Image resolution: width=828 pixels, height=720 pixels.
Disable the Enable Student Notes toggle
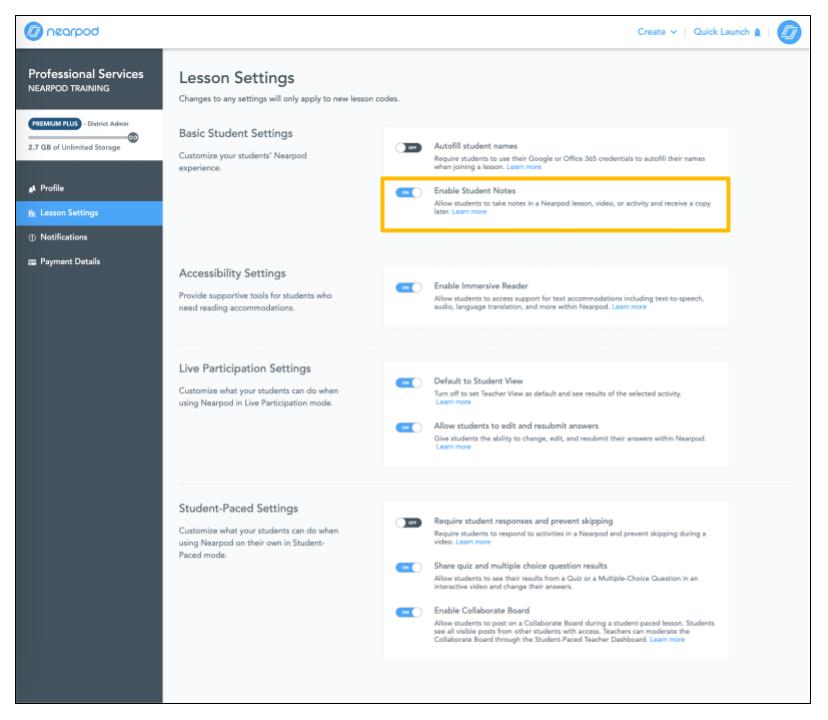pos(408,192)
